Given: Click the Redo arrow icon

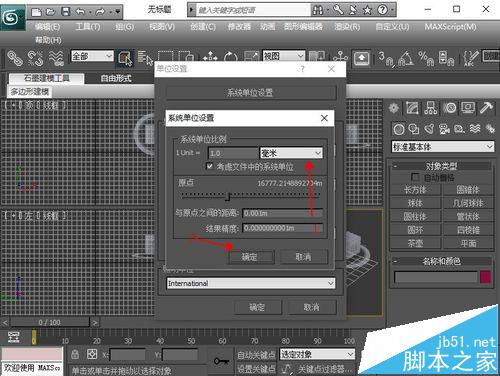Looking at the screenshot, I should (x=100, y=12).
